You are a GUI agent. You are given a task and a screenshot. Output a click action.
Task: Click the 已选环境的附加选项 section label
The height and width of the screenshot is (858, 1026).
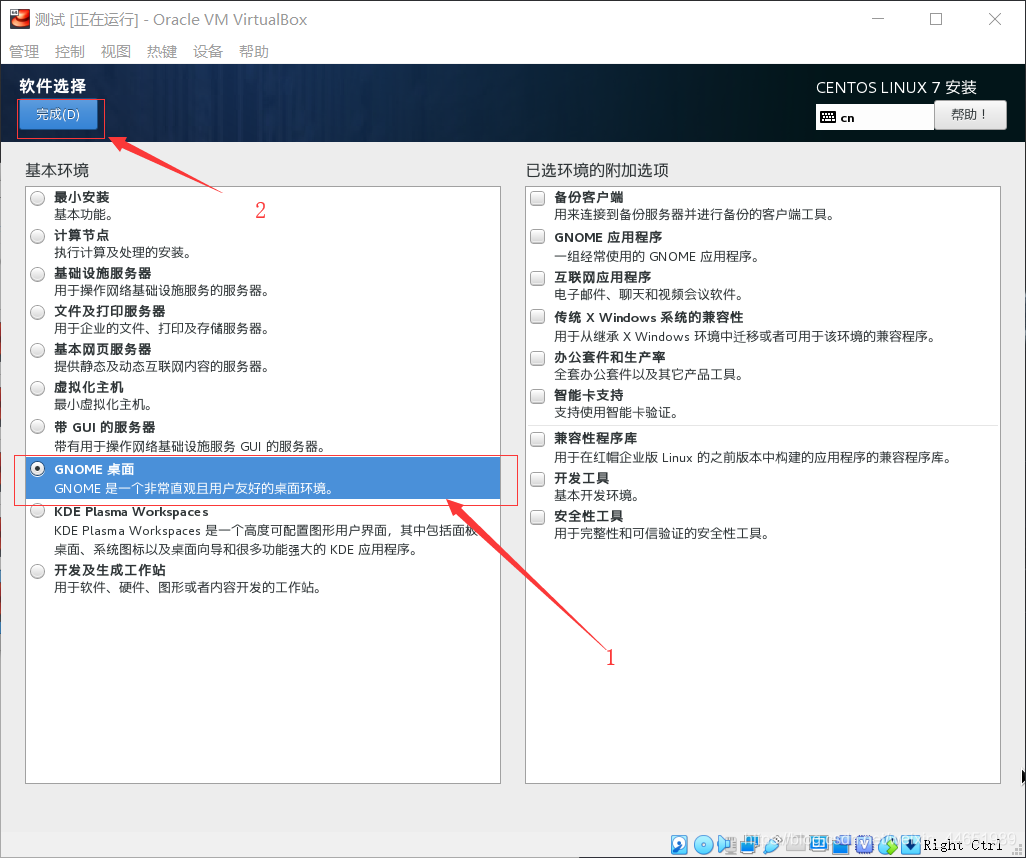[x=597, y=170]
